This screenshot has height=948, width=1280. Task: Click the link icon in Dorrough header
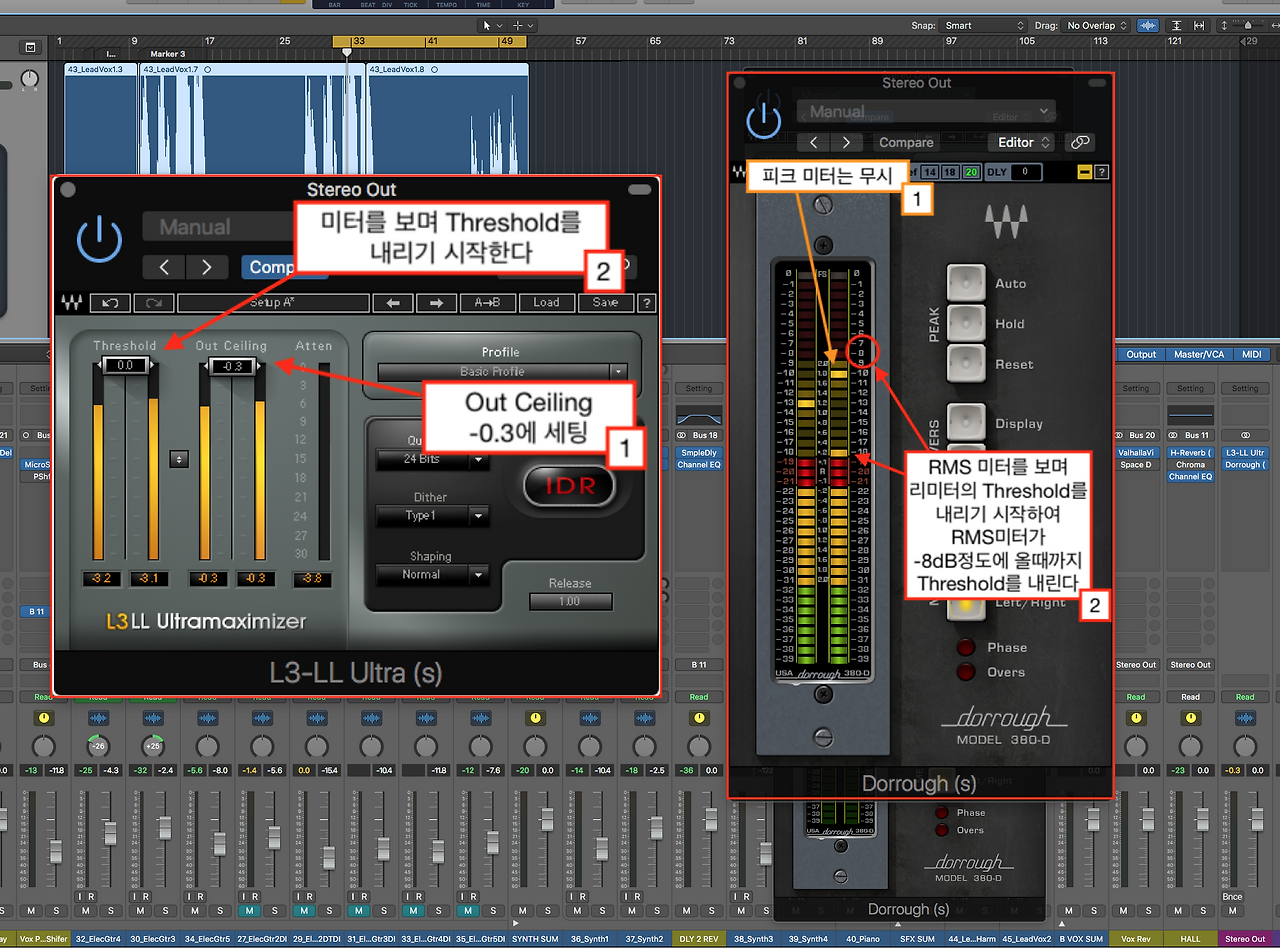[1079, 143]
